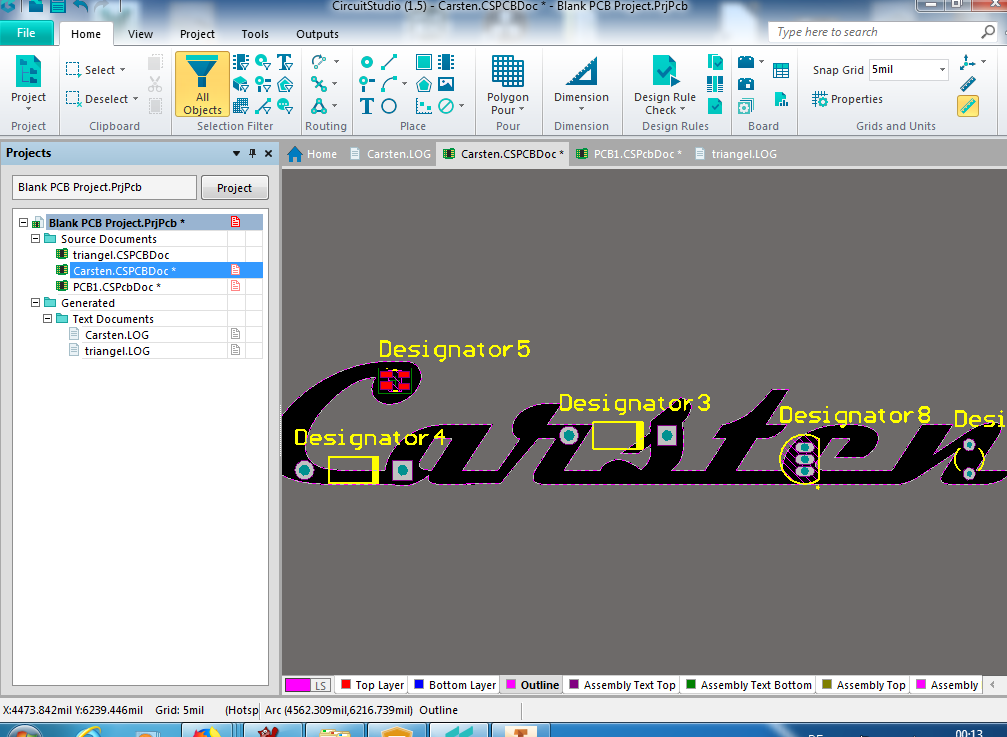Click the set origin axes icon
This screenshot has width=1007, height=737.
(x=967, y=62)
